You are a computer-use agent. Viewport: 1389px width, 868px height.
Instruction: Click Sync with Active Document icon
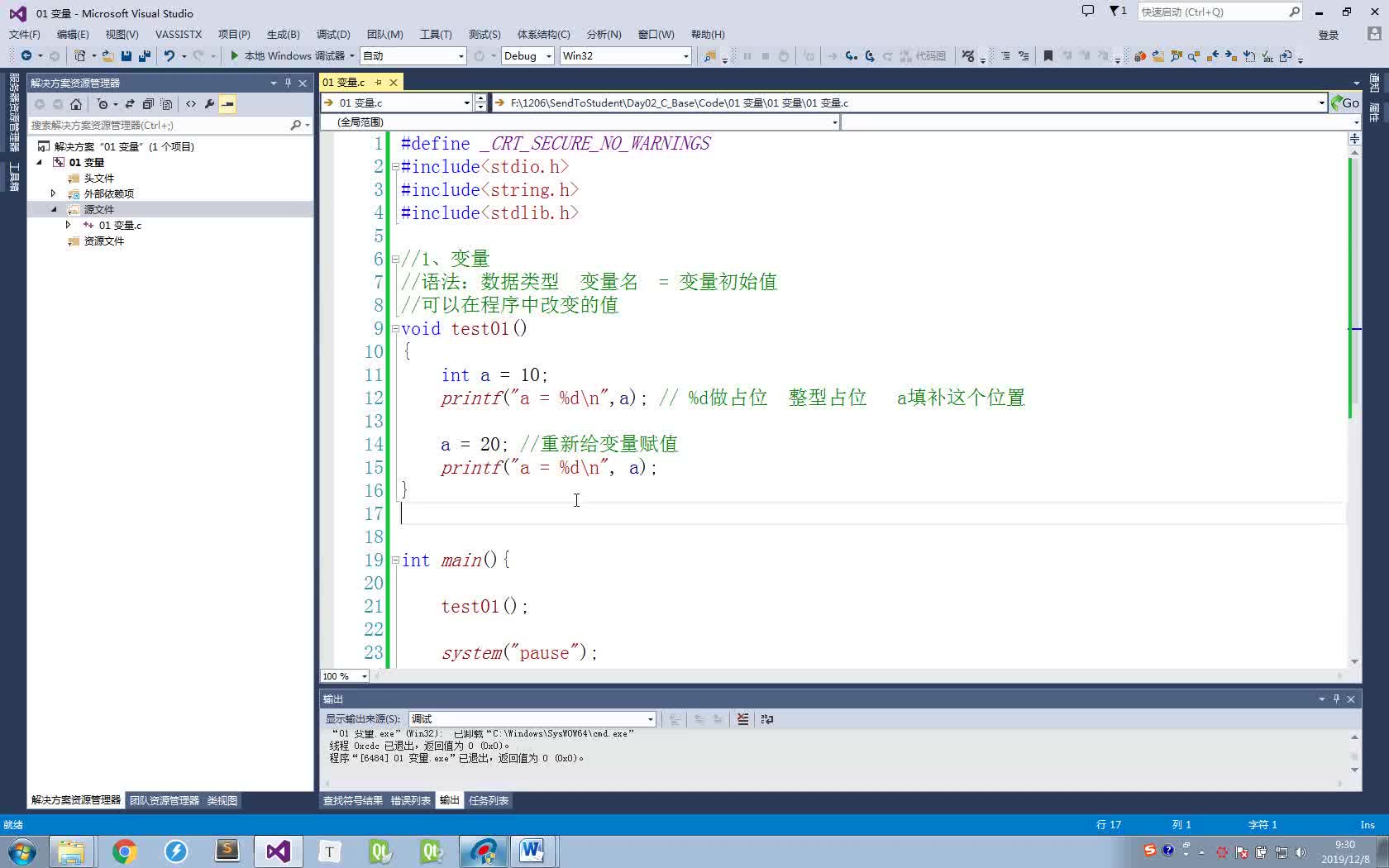[130, 103]
